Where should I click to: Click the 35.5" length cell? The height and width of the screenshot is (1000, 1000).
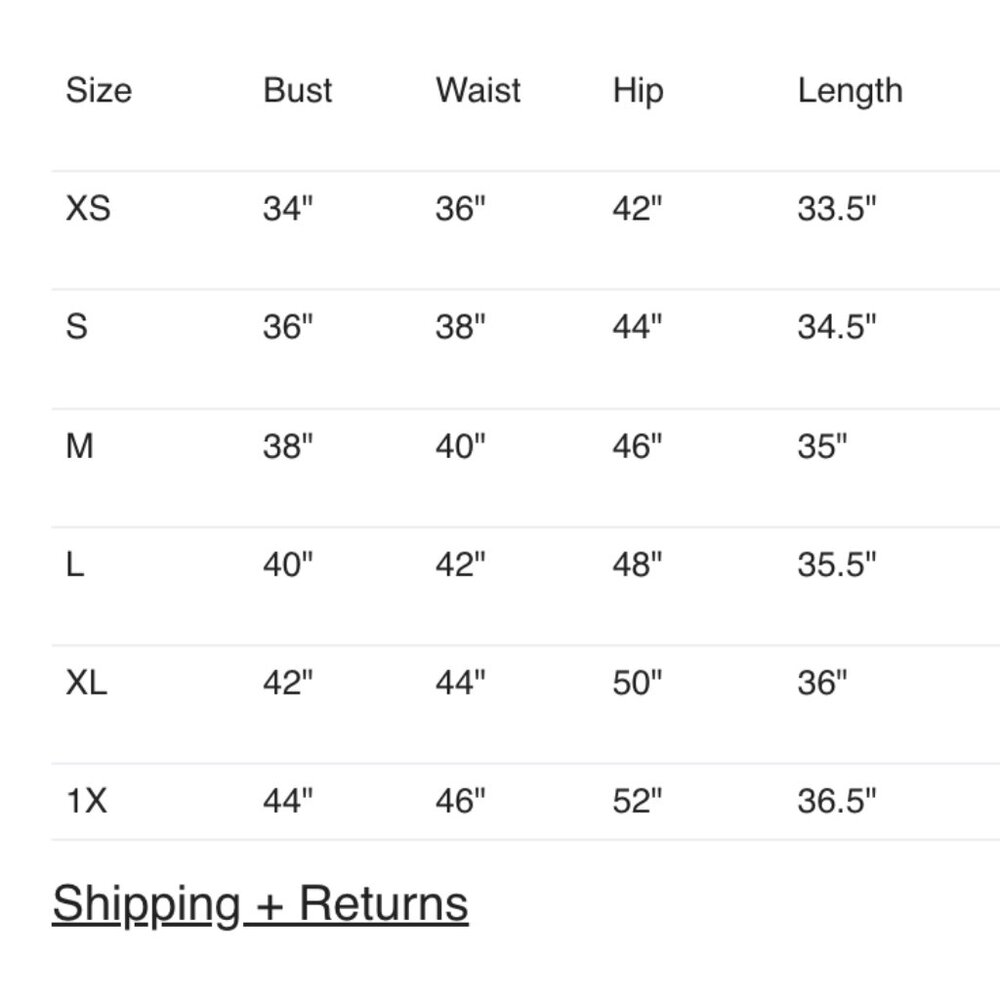point(837,564)
